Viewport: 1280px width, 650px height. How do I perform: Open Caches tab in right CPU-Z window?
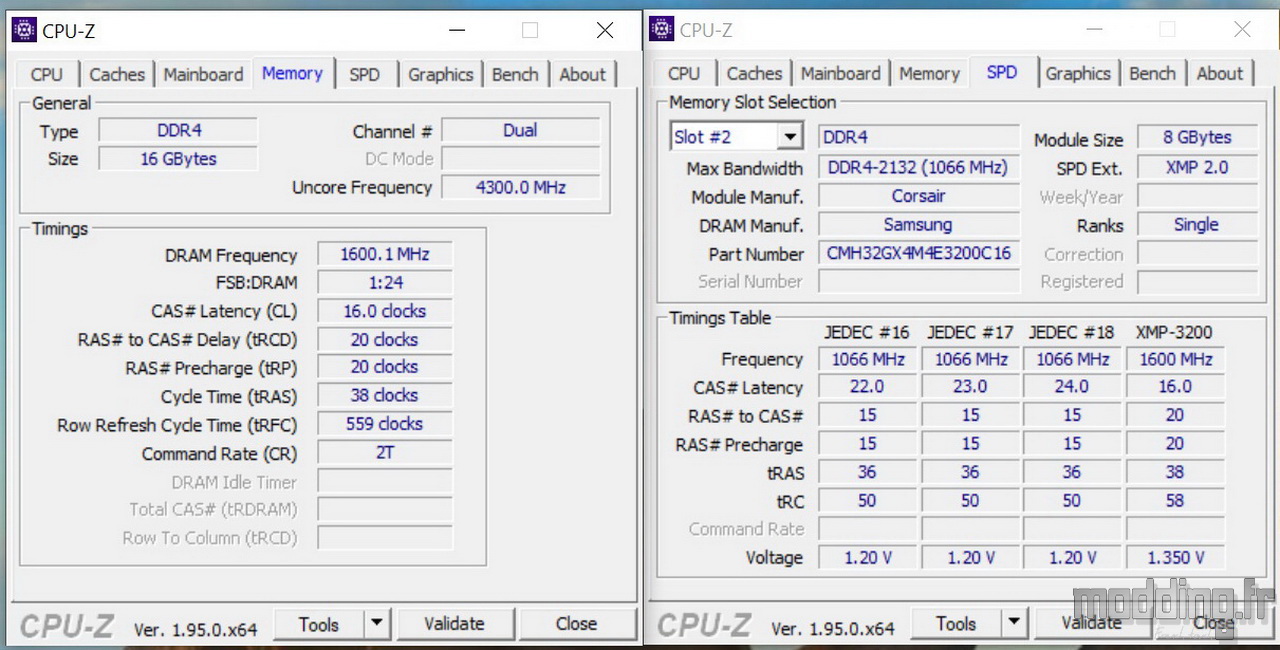pos(754,73)
